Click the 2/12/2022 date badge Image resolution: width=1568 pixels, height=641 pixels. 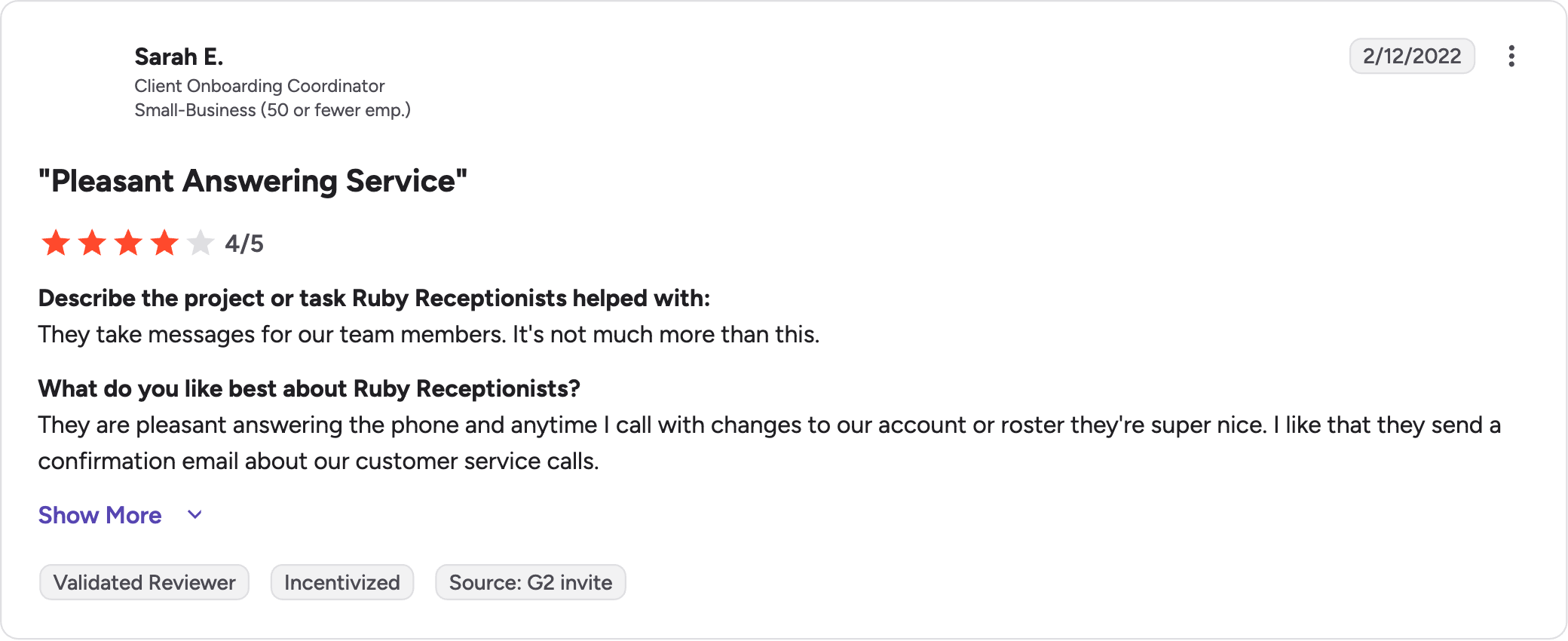click(1412, 57)
